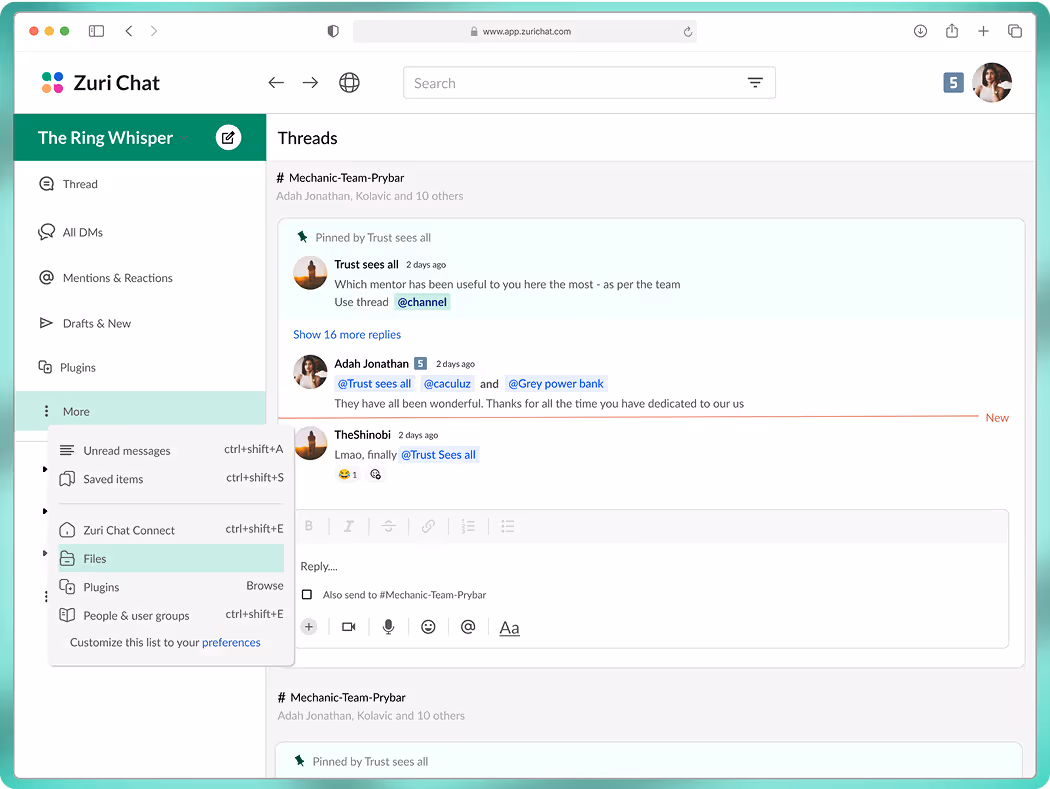1050x789 pixels.
Task: Expand Show 16 more replies
Action: coord(347,334)
